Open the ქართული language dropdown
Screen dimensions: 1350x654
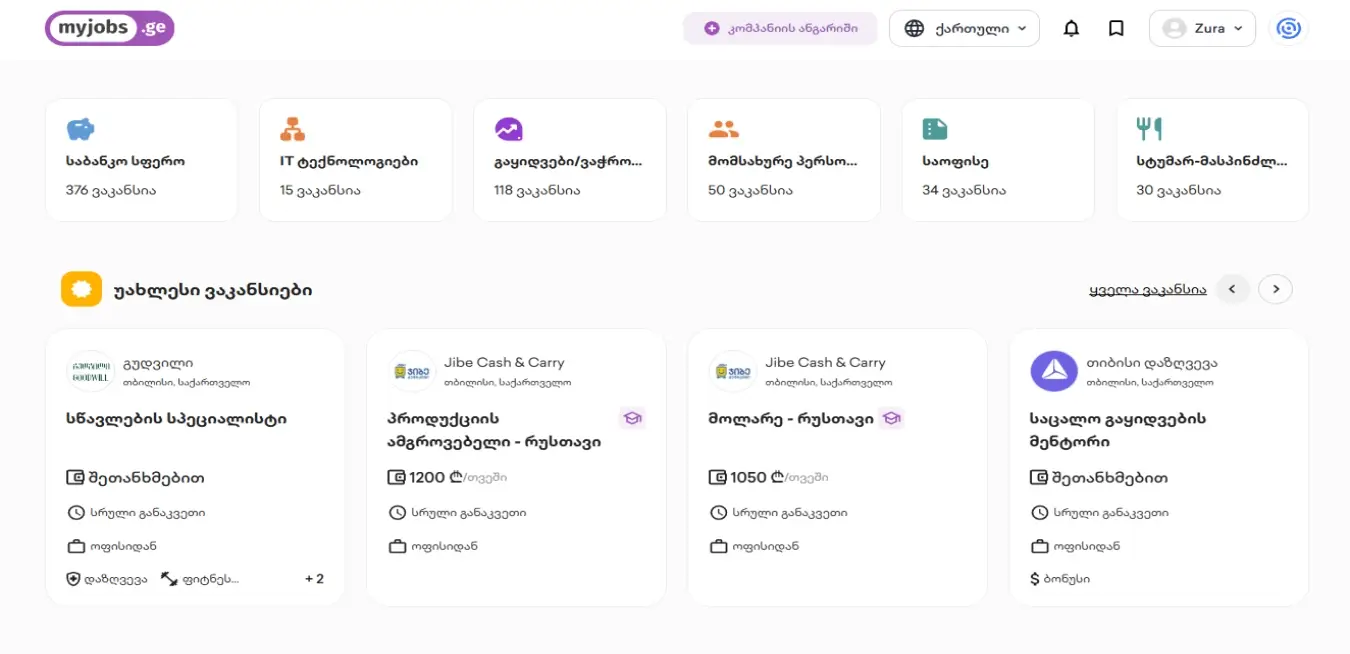pos(964,29)
